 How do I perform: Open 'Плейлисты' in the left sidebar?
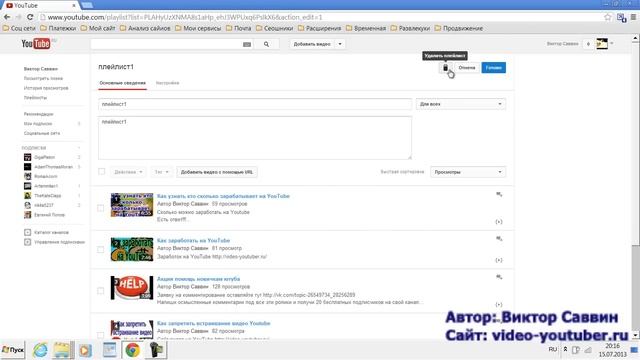coord(35,98)
